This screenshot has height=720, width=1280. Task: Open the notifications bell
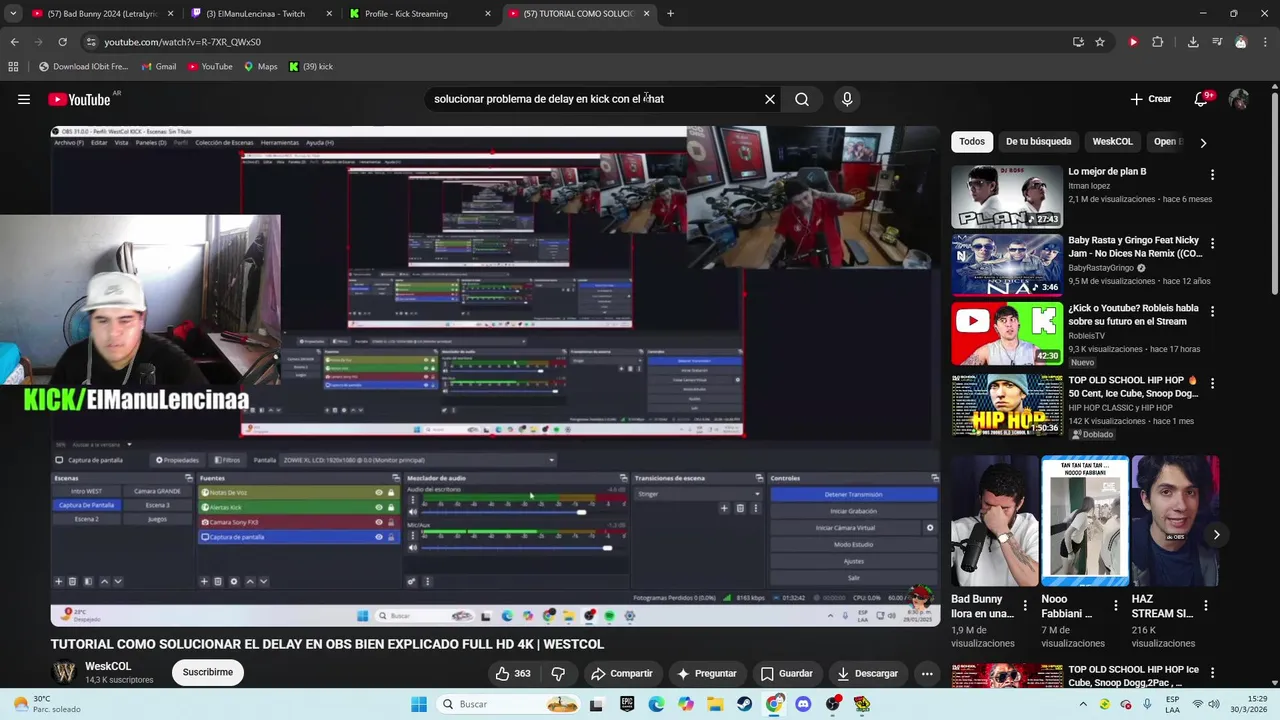pyautogui.click(x=1202, y=99)
